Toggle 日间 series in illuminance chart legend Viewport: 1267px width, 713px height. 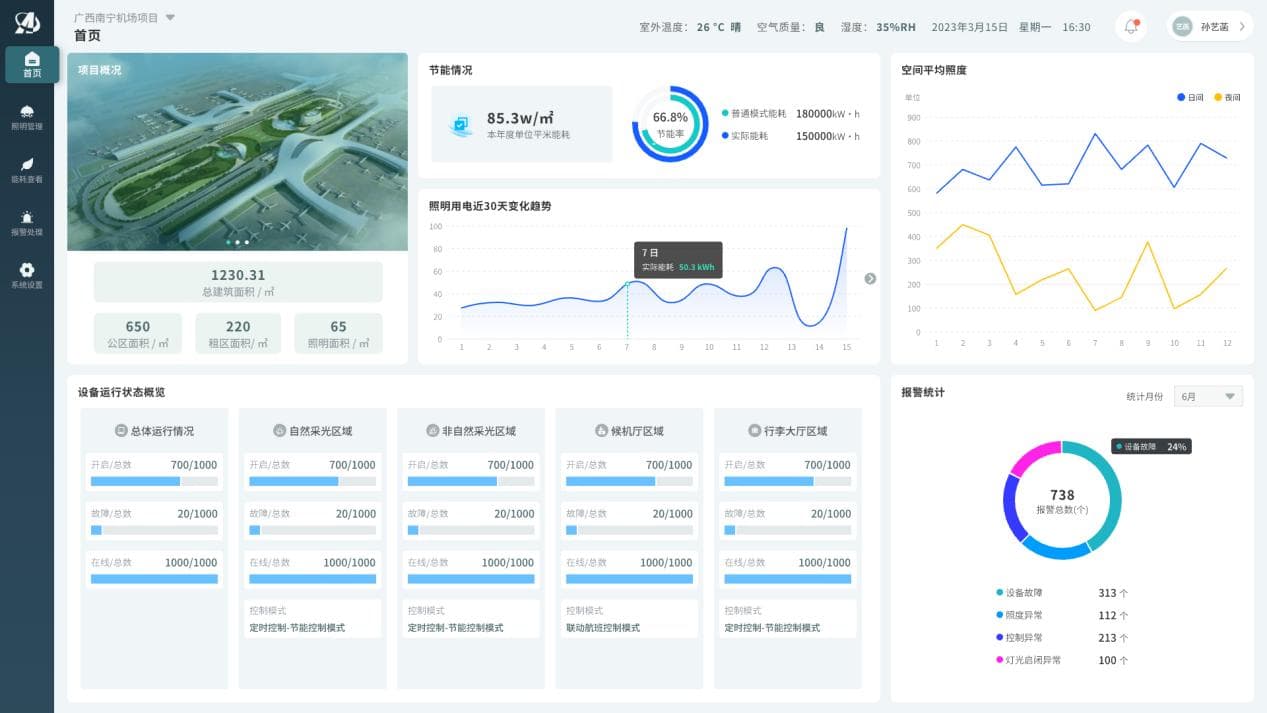point(1190,97)
